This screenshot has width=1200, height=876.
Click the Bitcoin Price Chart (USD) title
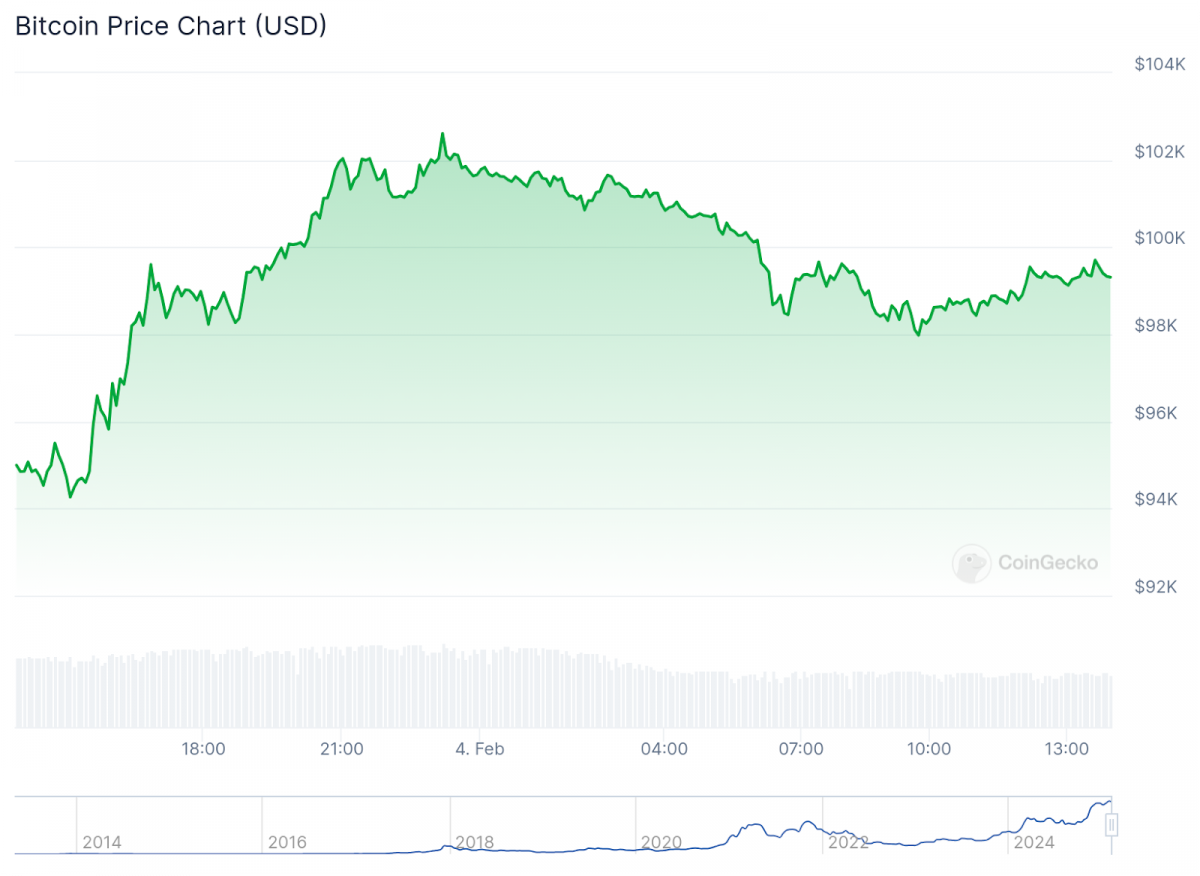click(x=171, y=25)
